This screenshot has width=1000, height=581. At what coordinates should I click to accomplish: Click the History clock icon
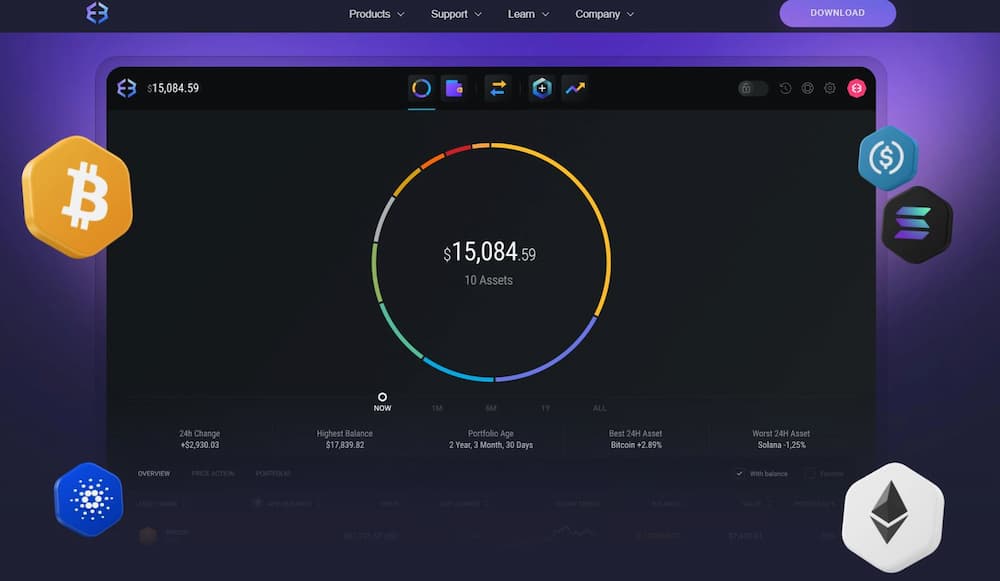tap(785, 88)
